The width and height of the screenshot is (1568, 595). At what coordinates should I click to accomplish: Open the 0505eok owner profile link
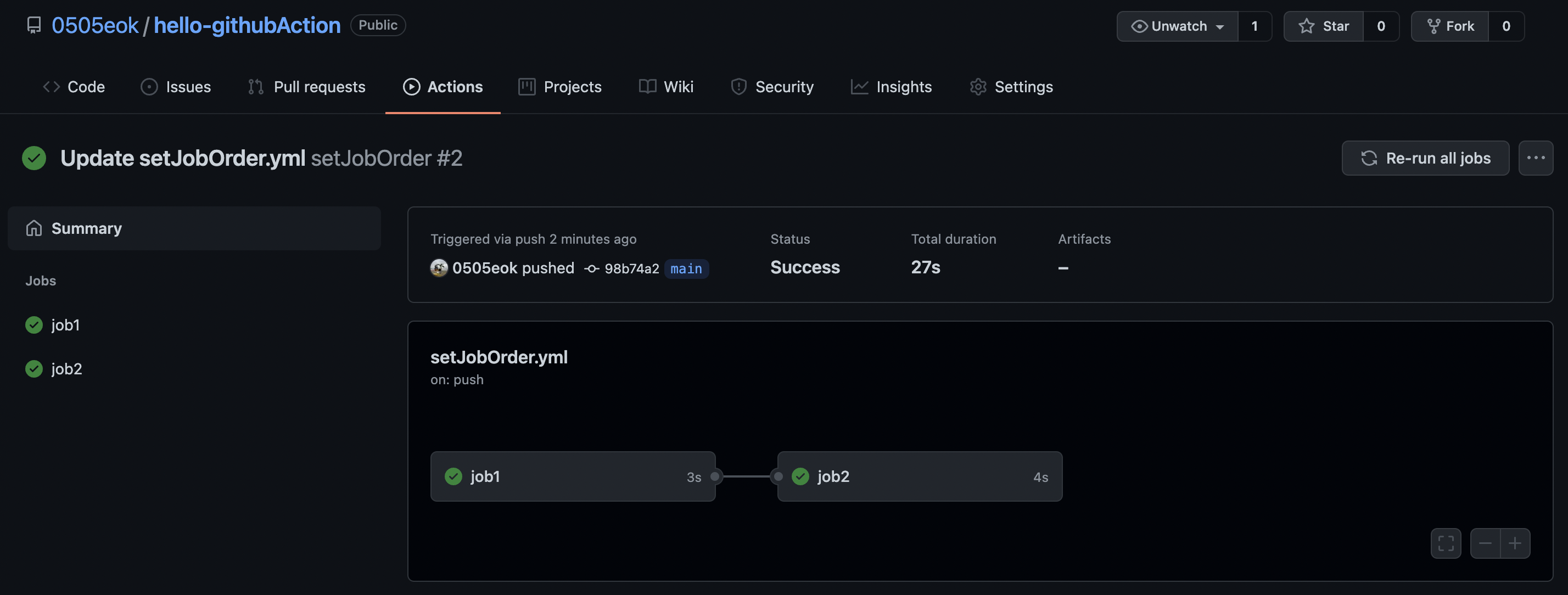pyautogui.click(x=95, y=26)
